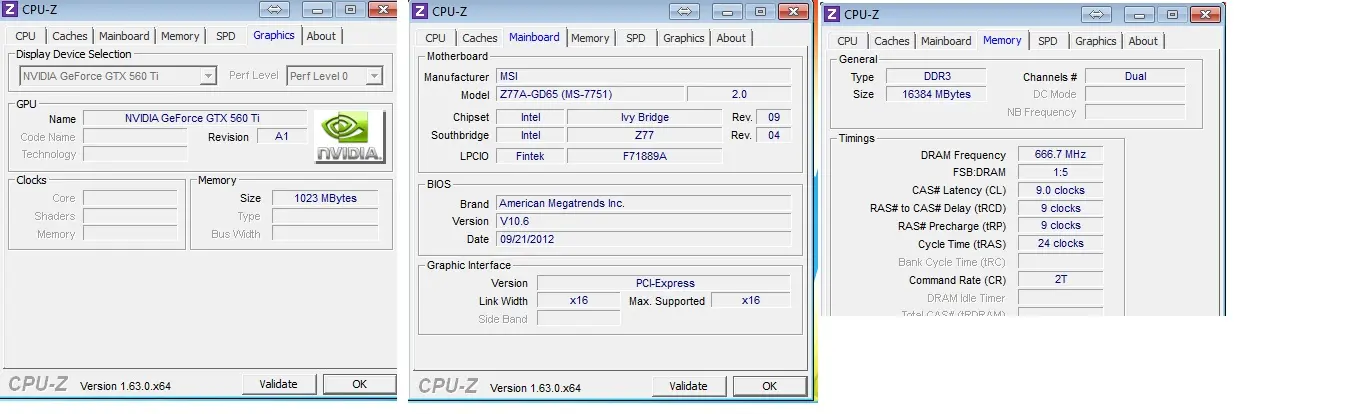Click the double-arrow title button in the Graphics window
This screenshot has width=1367, height=414.
275,10
